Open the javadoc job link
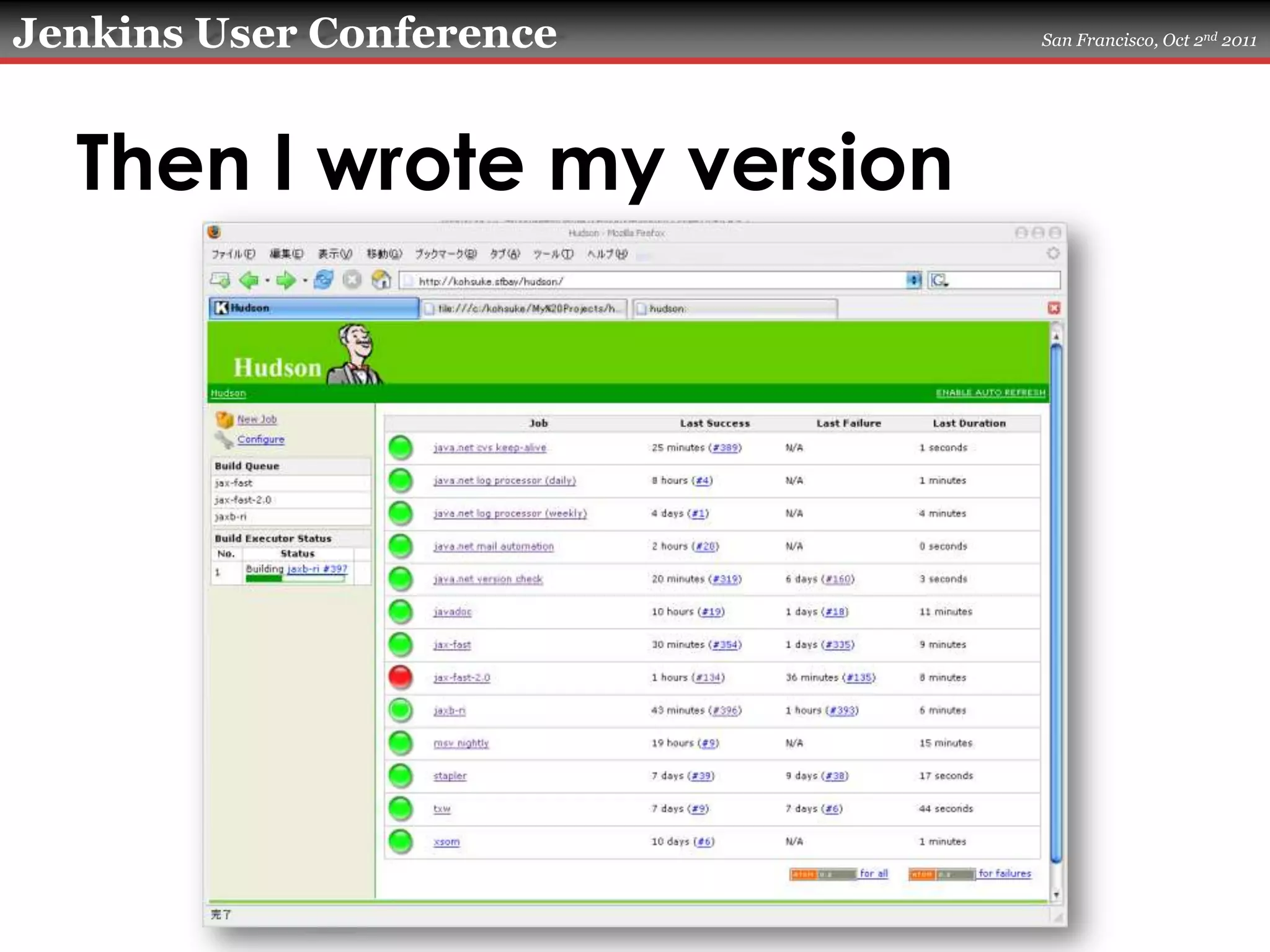Image resolution: width=1270 pixels, height=952 pixels. [452, 612]
